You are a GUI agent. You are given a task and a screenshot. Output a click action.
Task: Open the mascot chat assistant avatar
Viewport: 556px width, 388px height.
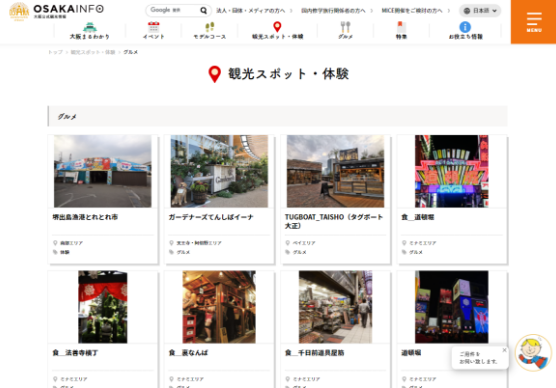[x=533, y=352]
